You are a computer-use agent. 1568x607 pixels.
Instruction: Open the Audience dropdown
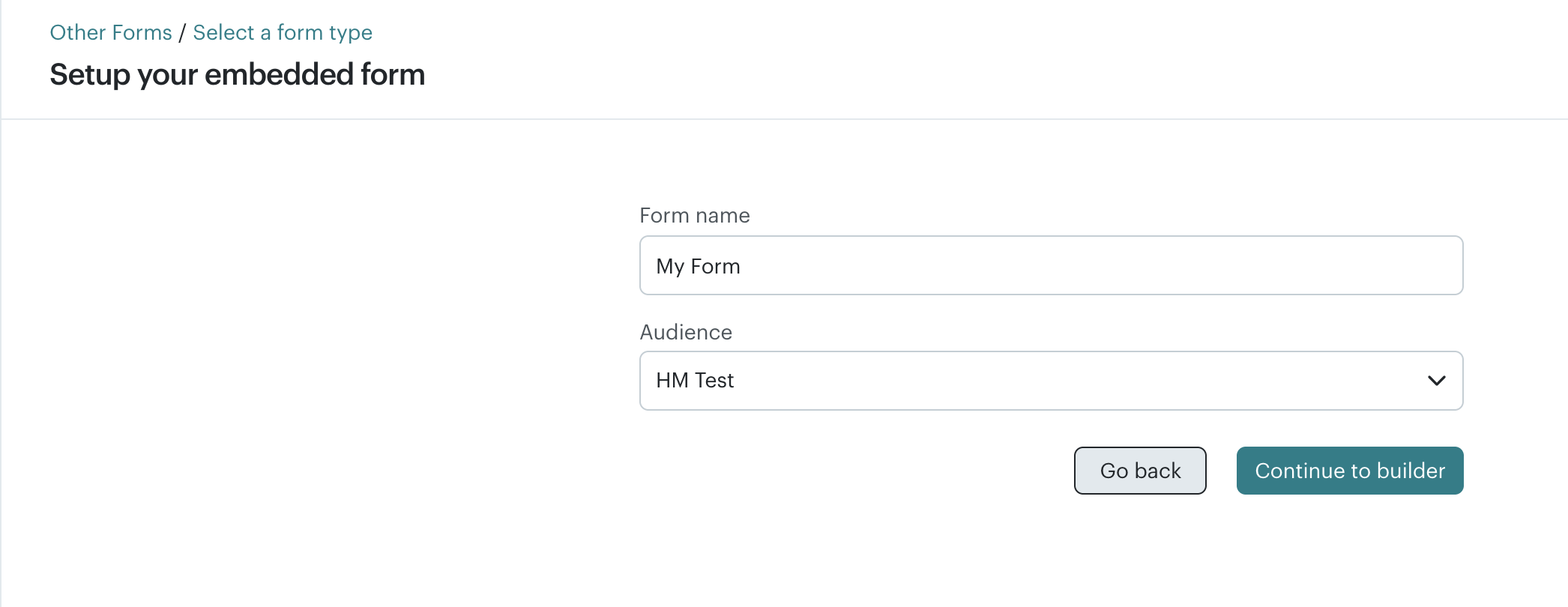click(x=1050, y=381)
